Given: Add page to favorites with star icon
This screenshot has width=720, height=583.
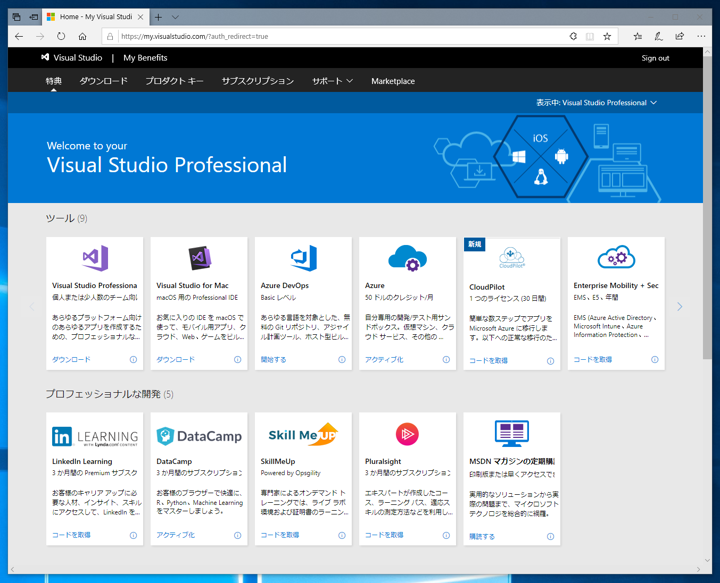Looking at the screenshot, I should tap(607, 36).
